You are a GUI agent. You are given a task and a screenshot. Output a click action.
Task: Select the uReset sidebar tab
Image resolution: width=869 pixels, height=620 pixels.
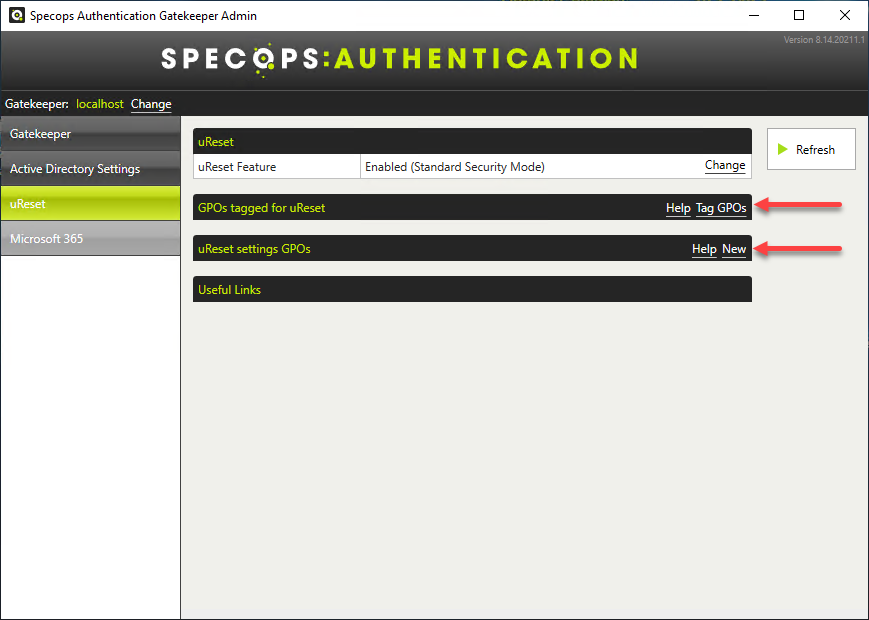tap(90, 203)
